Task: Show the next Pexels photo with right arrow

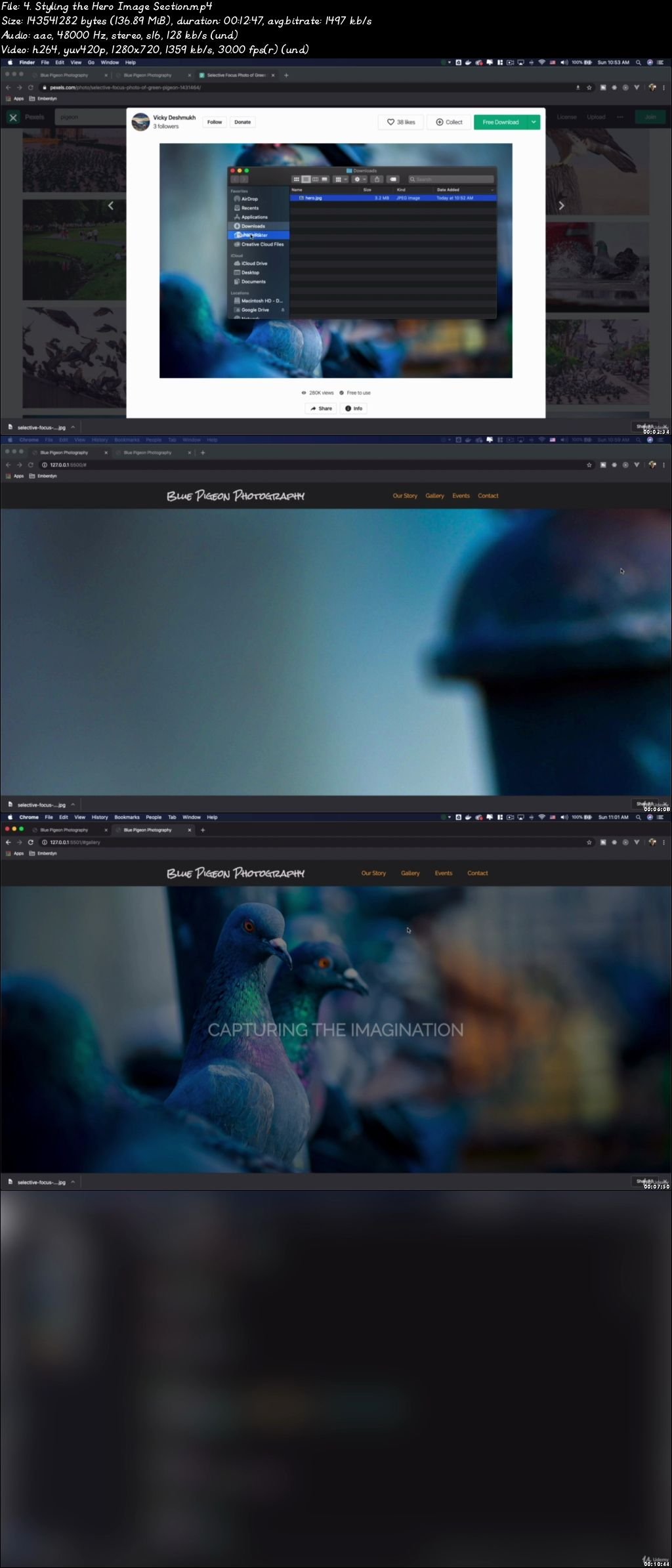Action: [x=561, y=205]
